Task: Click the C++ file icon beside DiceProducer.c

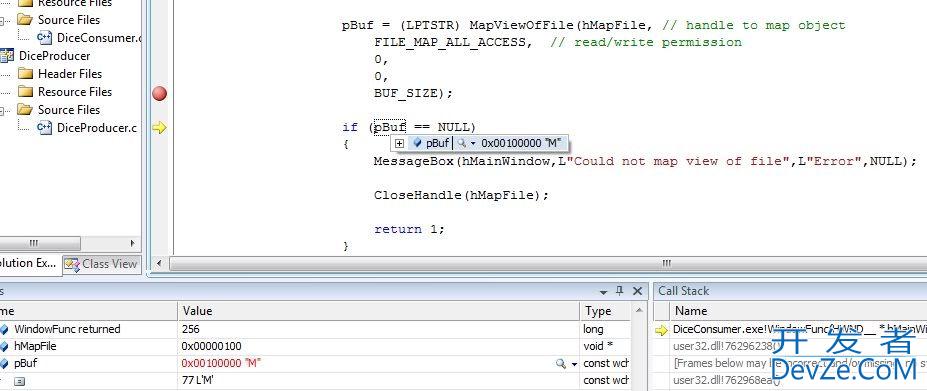Action: (44, 127)
